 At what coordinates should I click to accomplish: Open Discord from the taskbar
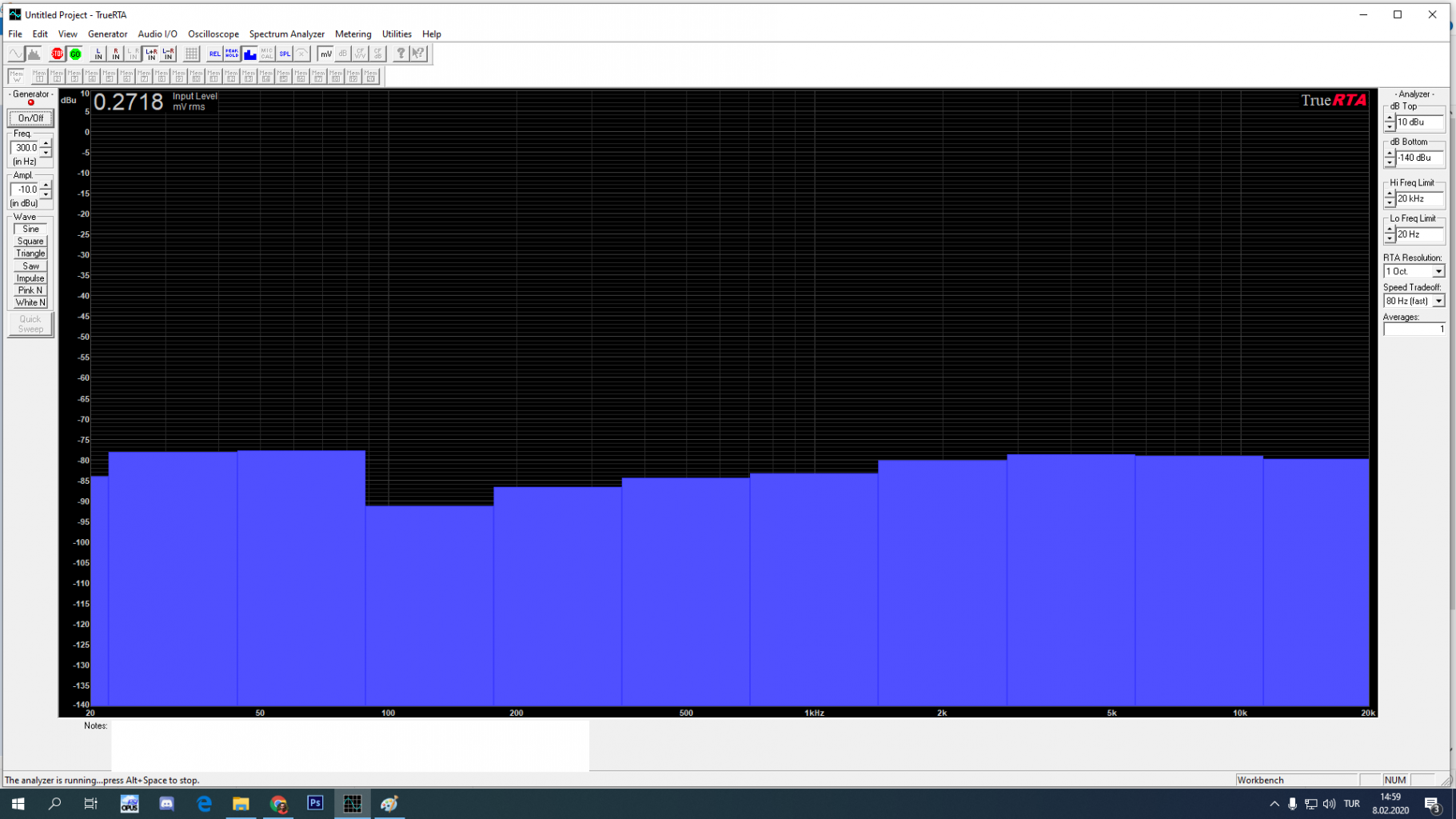coord(166,803)
